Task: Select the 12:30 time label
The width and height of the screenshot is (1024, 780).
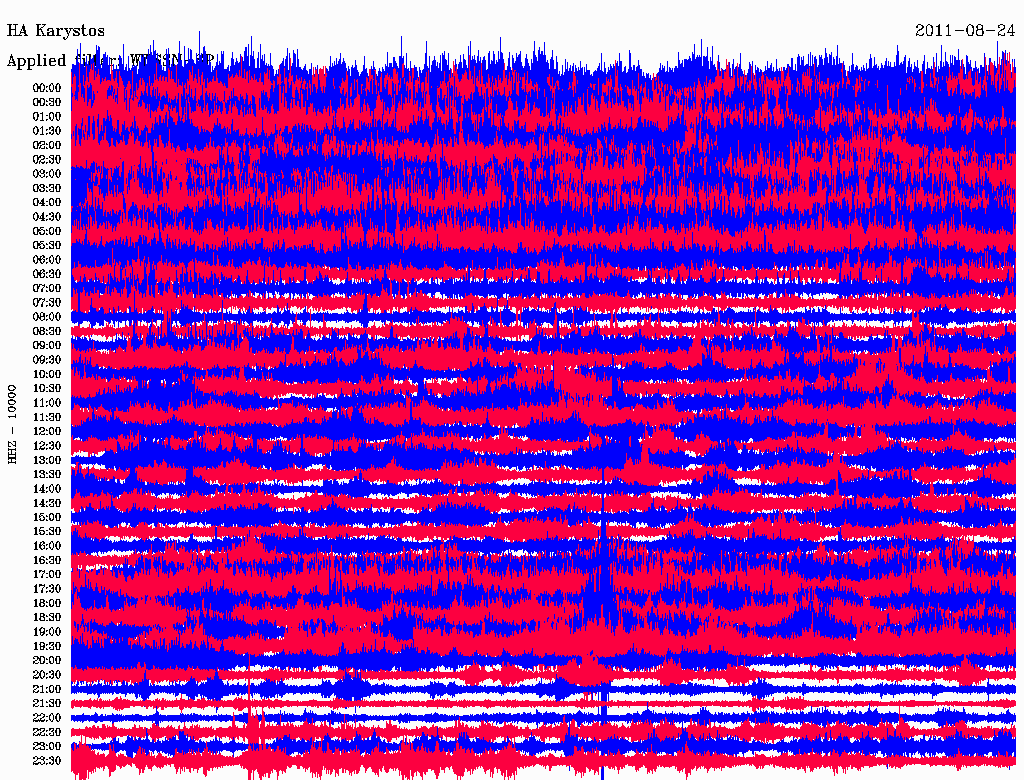Action: coord(47,446)
